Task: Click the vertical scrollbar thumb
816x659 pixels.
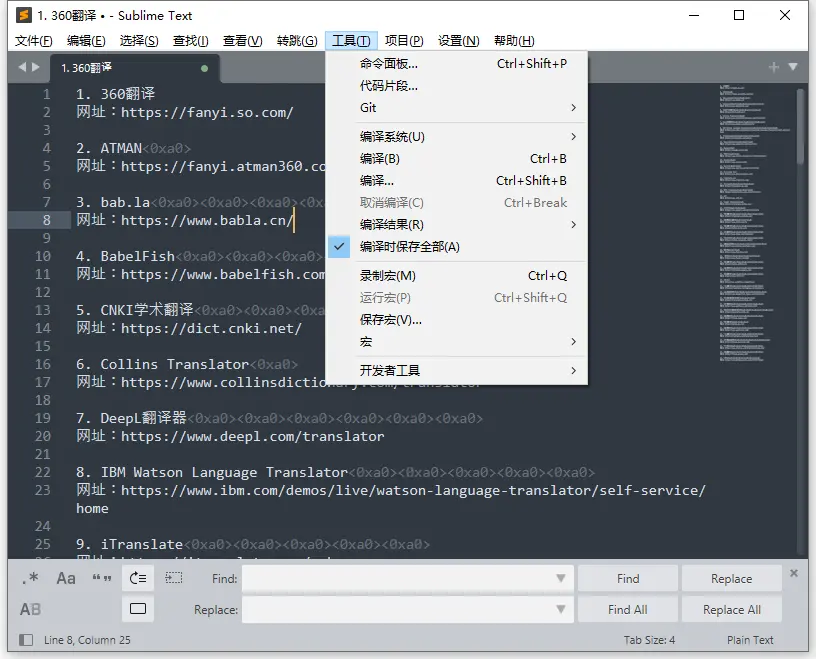Action: pos(800,128)
